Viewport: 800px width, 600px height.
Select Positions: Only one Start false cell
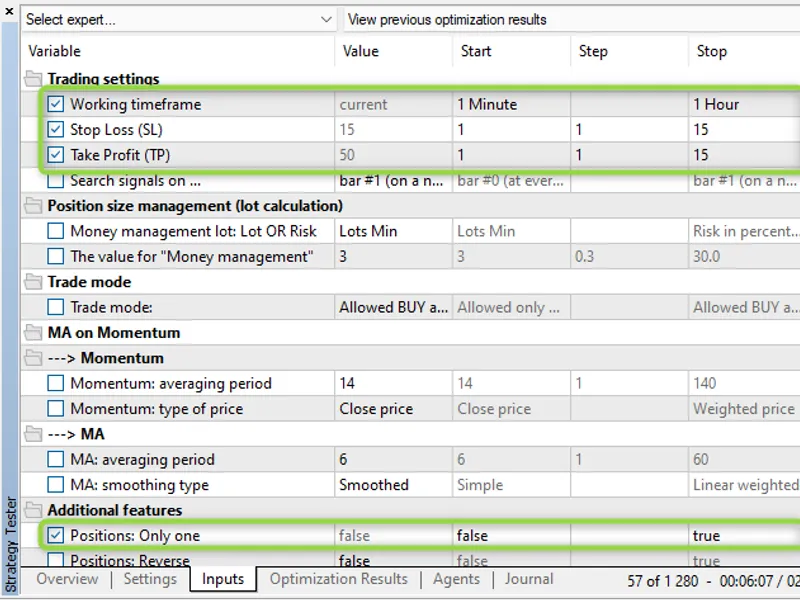(512, 535)
